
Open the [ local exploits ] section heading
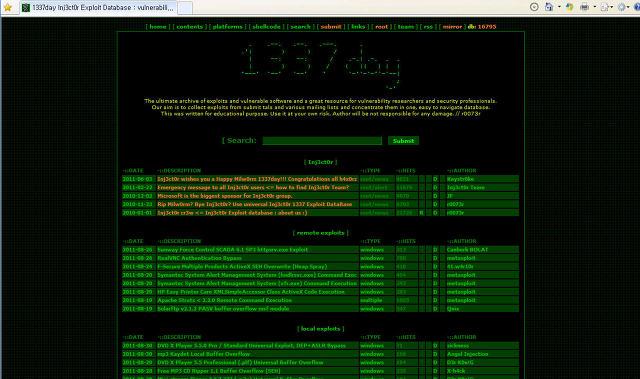320,328
